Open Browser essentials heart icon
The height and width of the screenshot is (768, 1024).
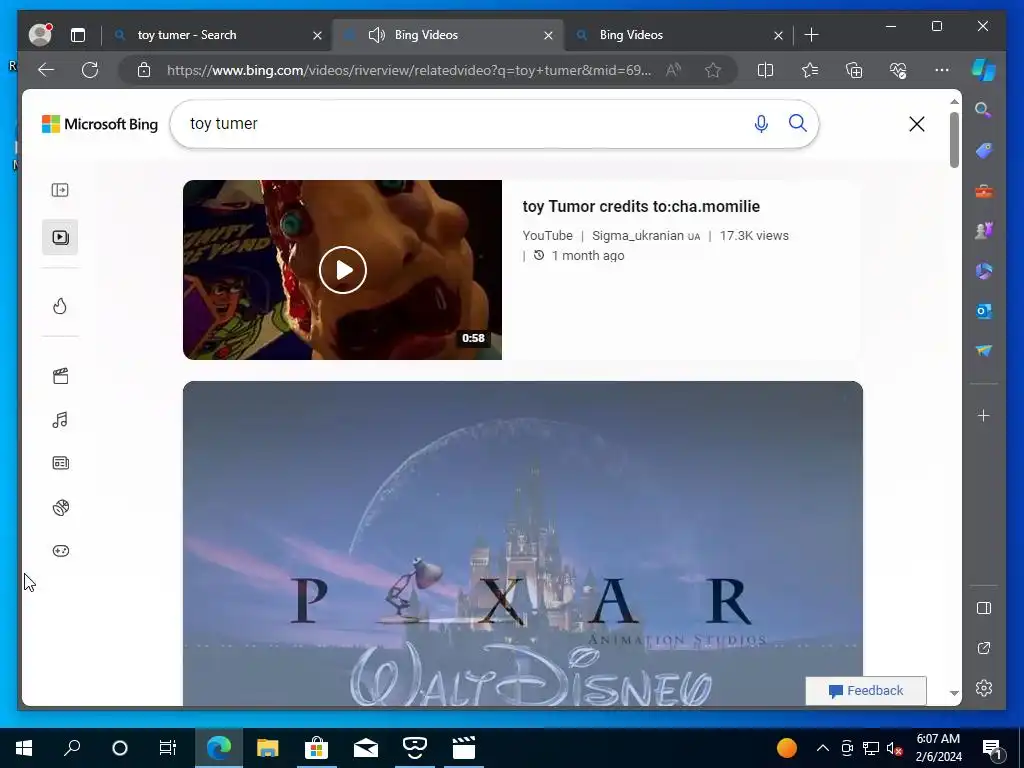click(x=898, y=70)
